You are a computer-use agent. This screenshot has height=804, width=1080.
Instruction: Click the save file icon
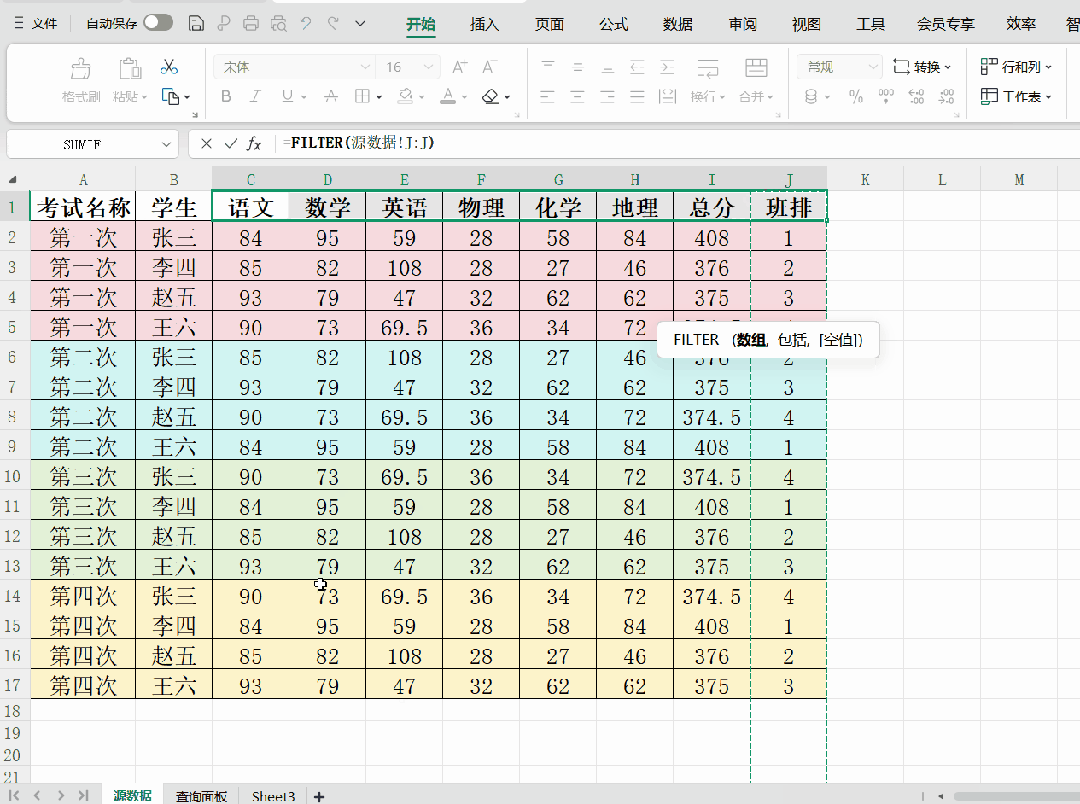click(x=196, y=23)
